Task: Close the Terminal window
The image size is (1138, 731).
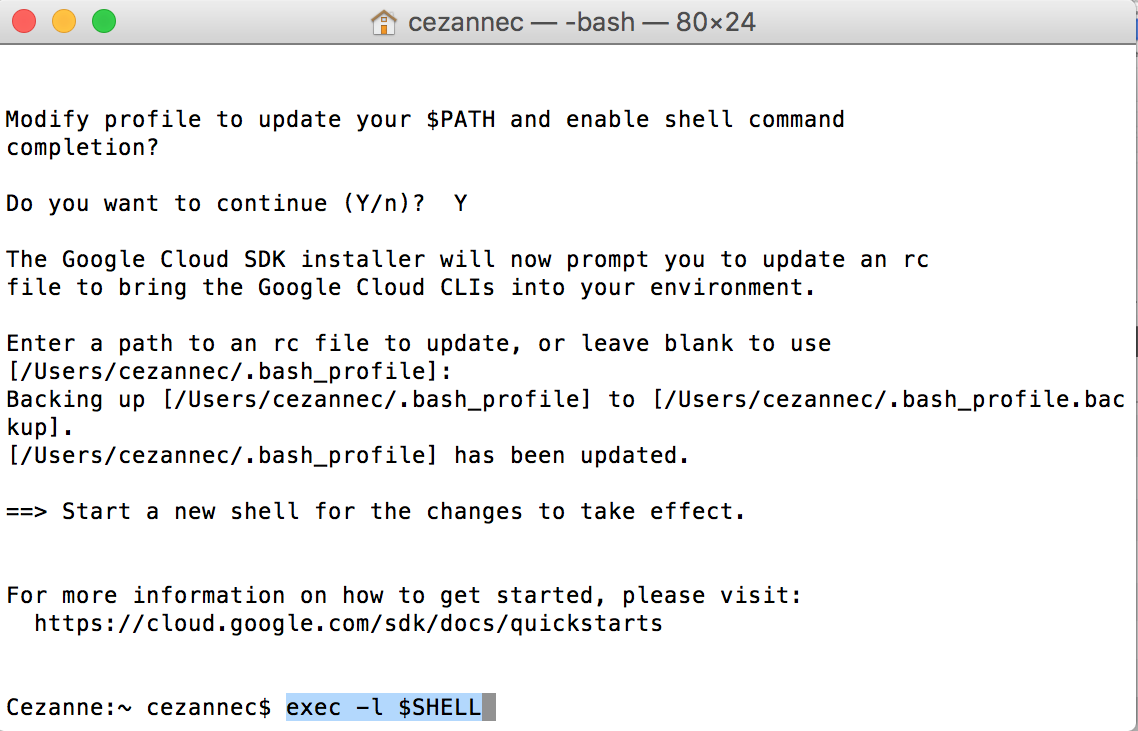Action: [x=23, y=21]
